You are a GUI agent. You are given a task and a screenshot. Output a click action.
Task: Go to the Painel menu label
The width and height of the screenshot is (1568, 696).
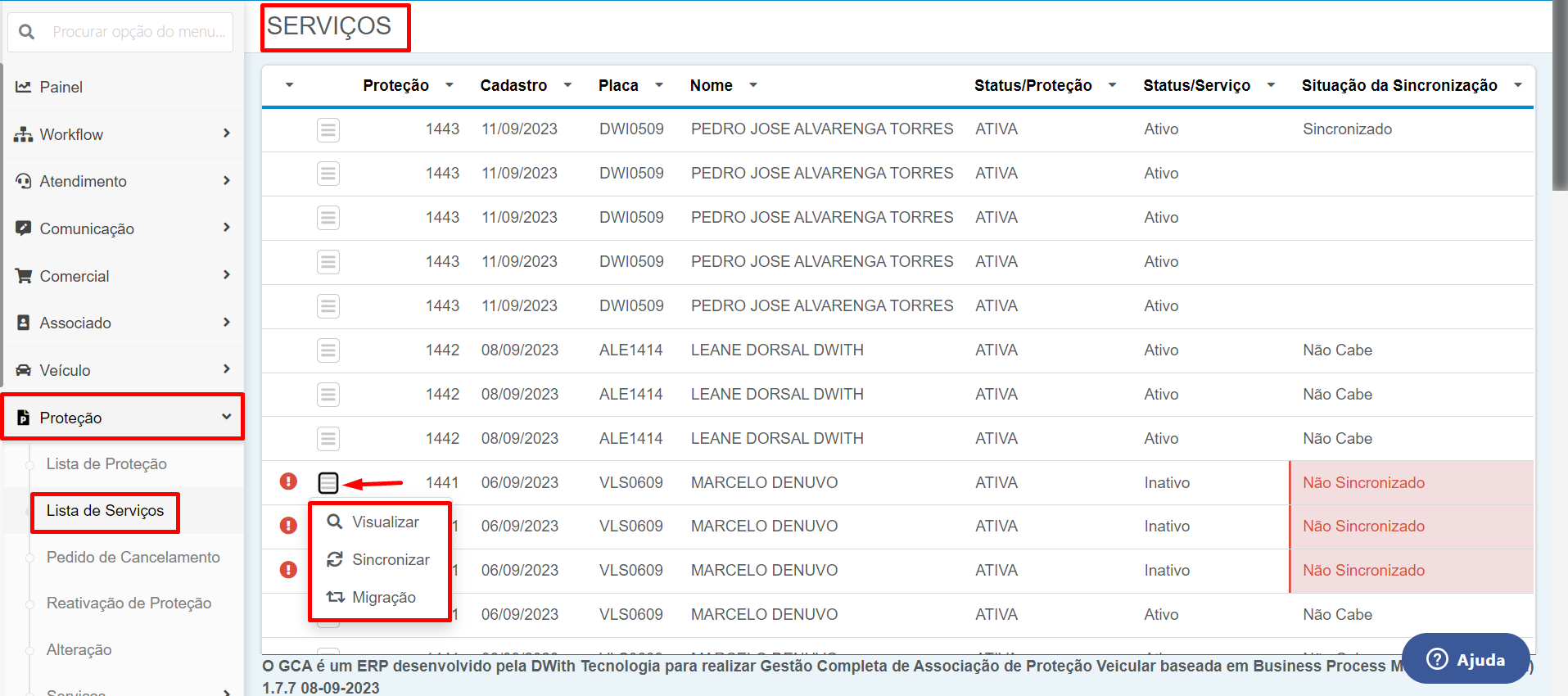click(x=61, y=87)
